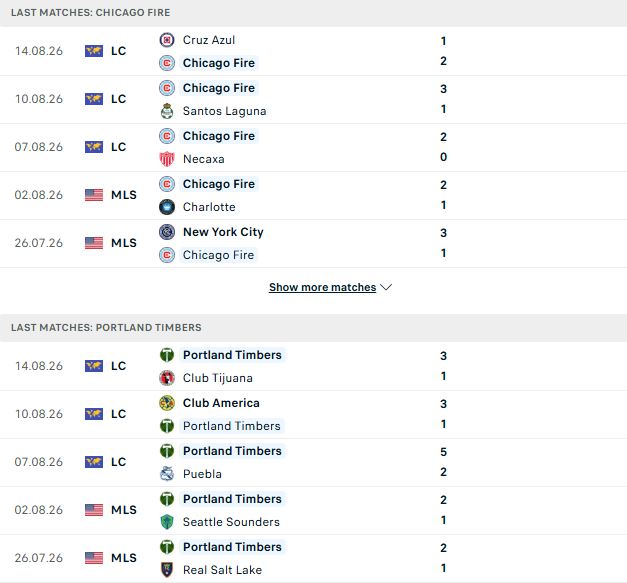This screenshot has height=583, width=627.
Task: Click Portland Timbers crest in Seattle Sounders match
Action: [x=167, y=499]
